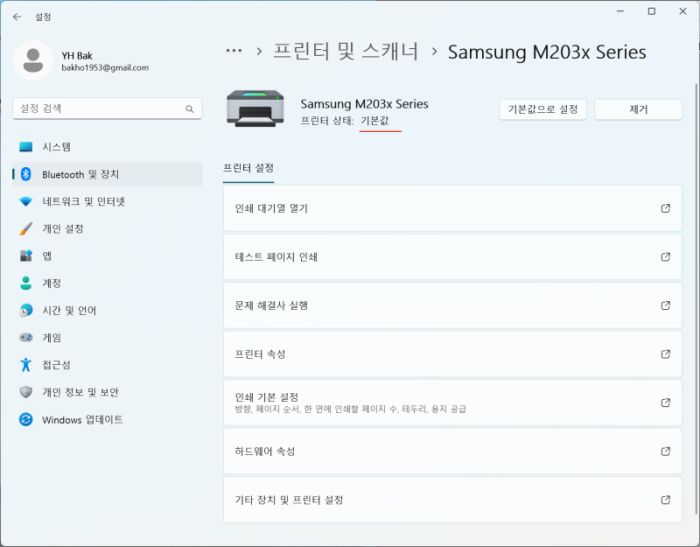Viewport: 700px width, 547px height.
Task: Click the bakho1953@gmail.com account text
Action: (x=105, y=68)
